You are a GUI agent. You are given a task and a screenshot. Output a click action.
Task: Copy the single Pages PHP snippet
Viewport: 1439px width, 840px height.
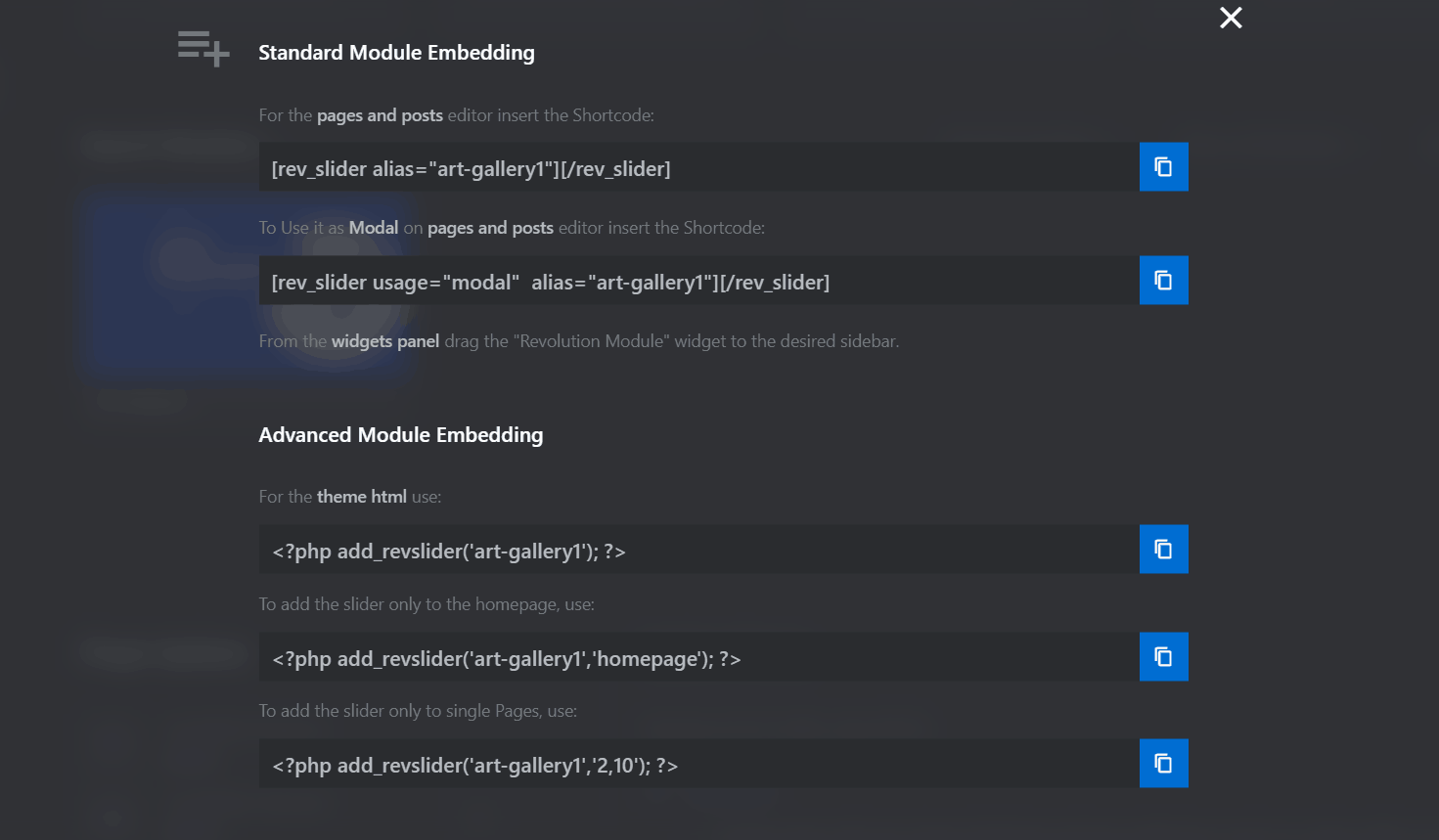pos(1163,763)
